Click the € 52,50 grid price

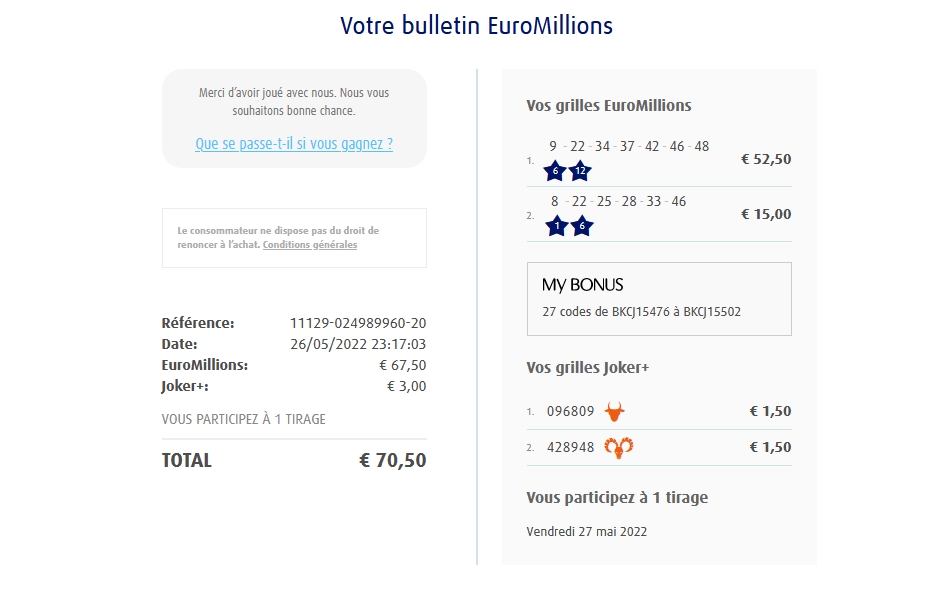[x=765, y=159]
